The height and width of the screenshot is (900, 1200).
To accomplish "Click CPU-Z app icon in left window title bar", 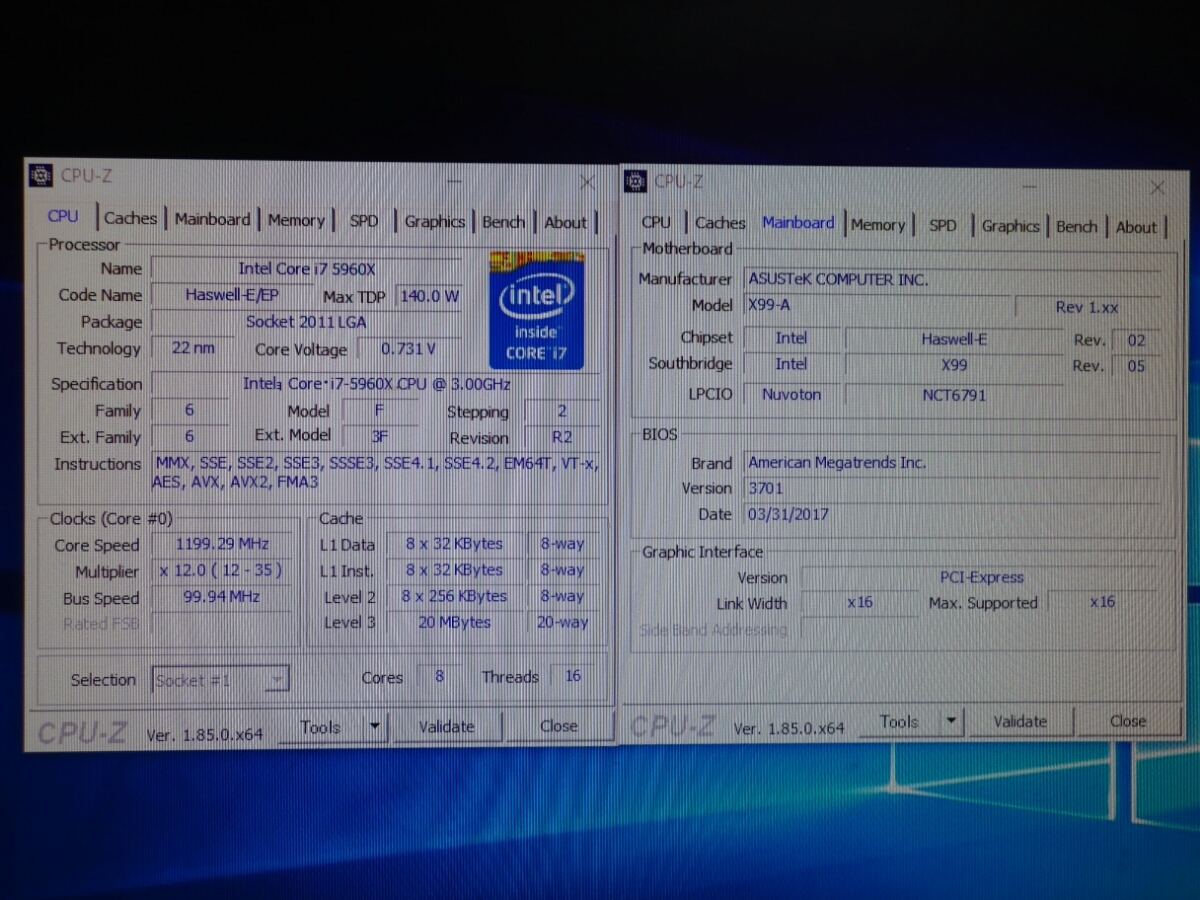I will 41,175.
